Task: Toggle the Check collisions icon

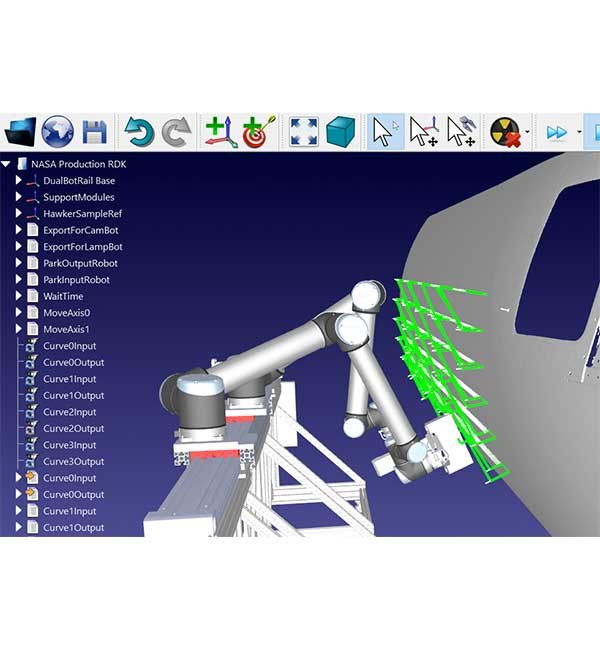Action: pyautogui.click(x=506, y=131)
